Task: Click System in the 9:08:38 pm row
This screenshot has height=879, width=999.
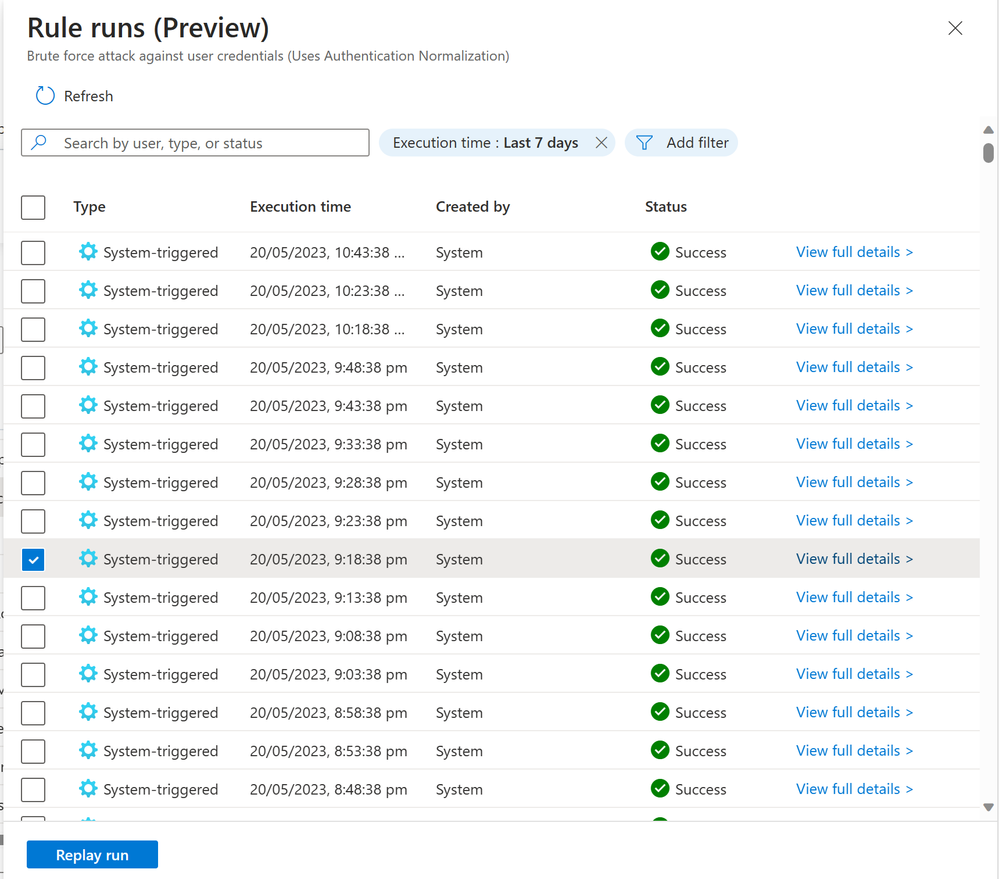Action: tap(459, 636)
